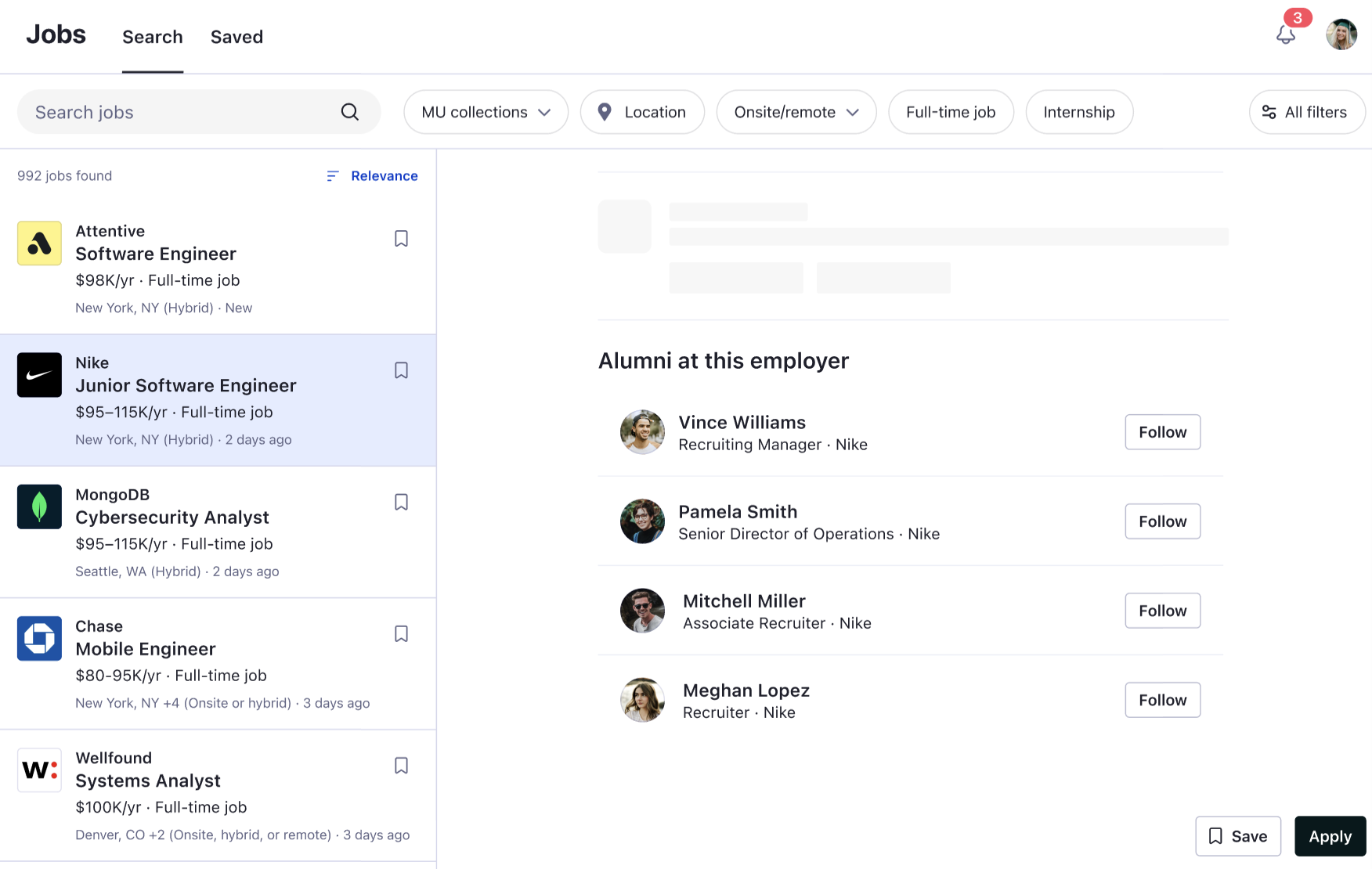Follow Mitchell Miller

[1162, 611]
